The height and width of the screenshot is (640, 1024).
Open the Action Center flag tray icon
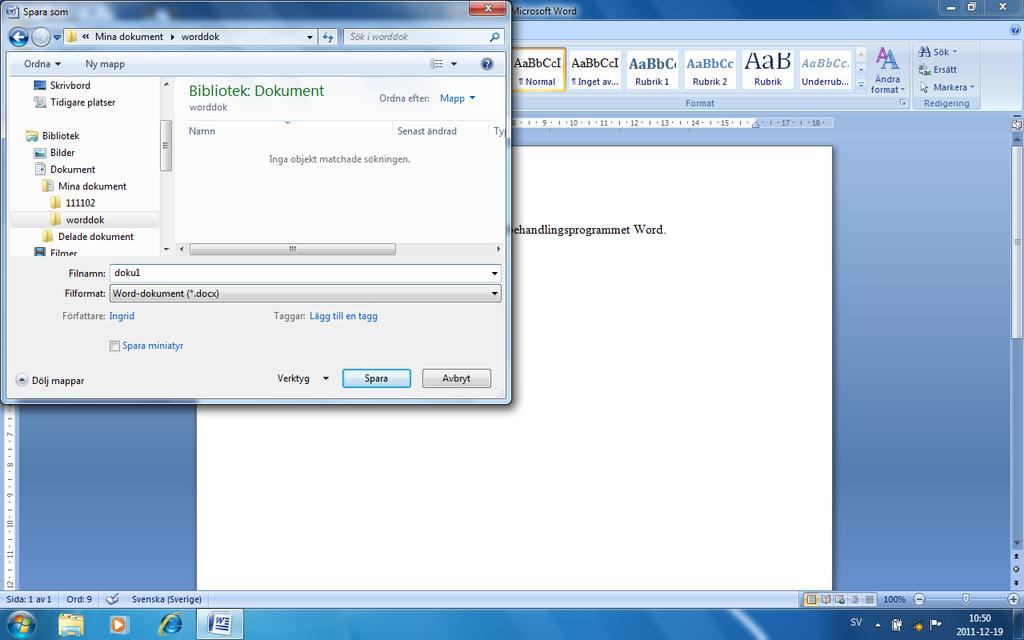[935, 624]
